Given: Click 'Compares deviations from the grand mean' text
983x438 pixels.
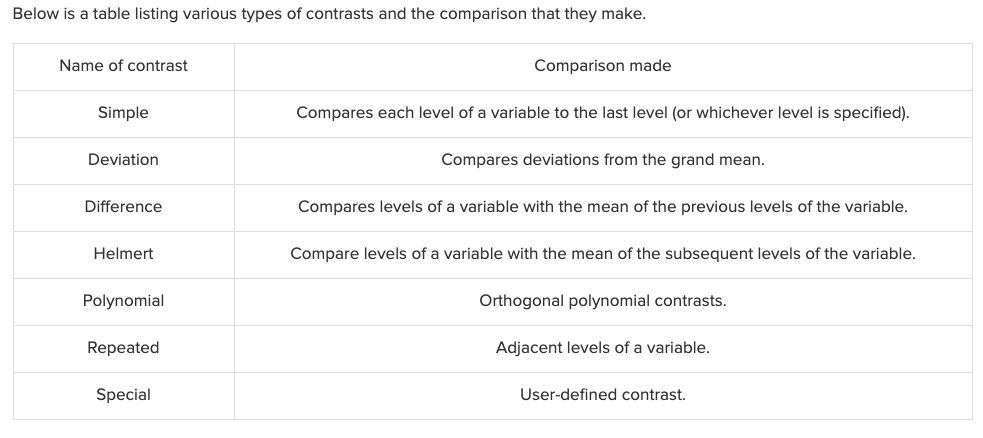Looking at the screenshot, I should coord(602,160).
